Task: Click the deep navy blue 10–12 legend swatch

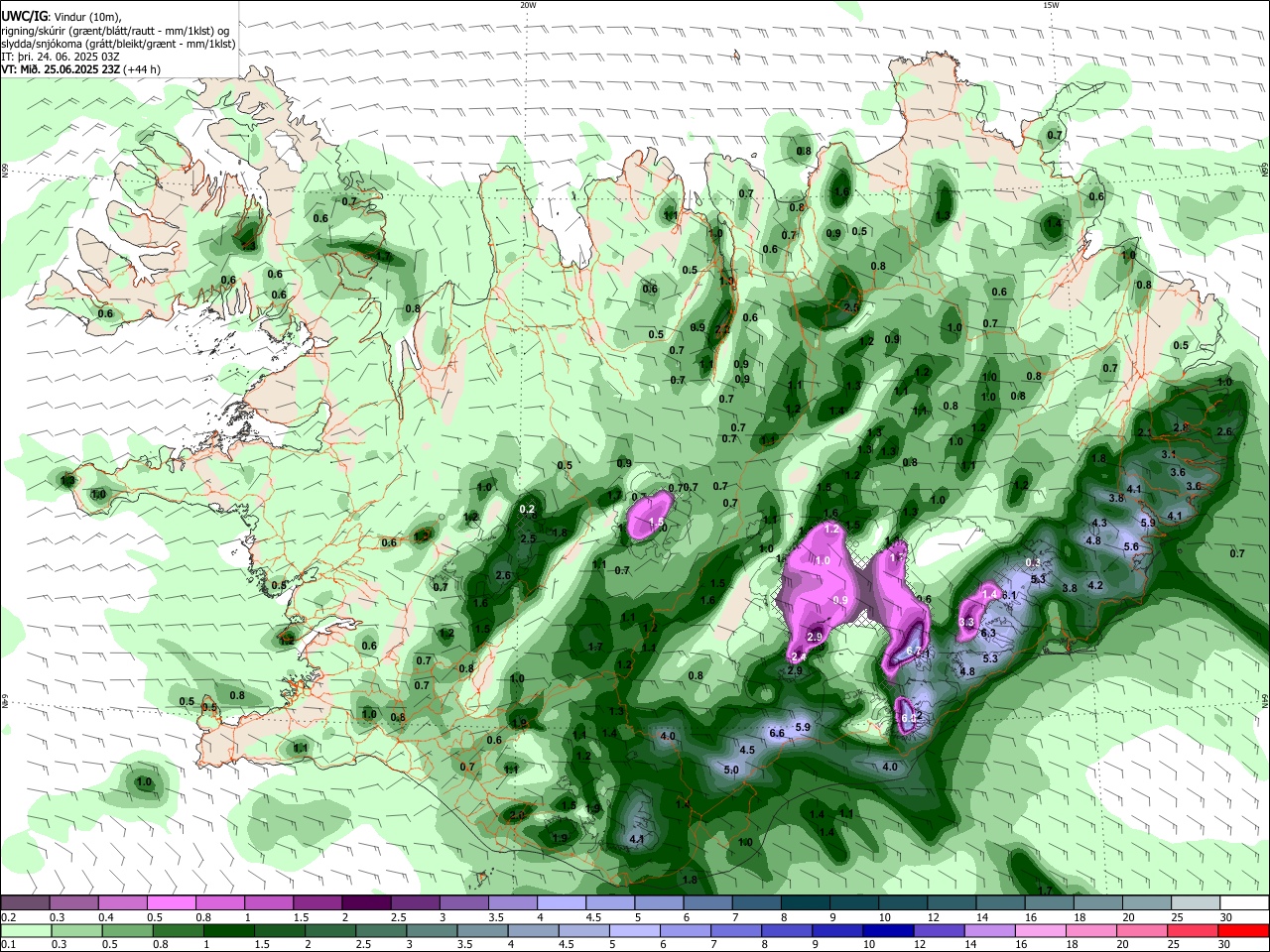Action: tap(889, 930)
